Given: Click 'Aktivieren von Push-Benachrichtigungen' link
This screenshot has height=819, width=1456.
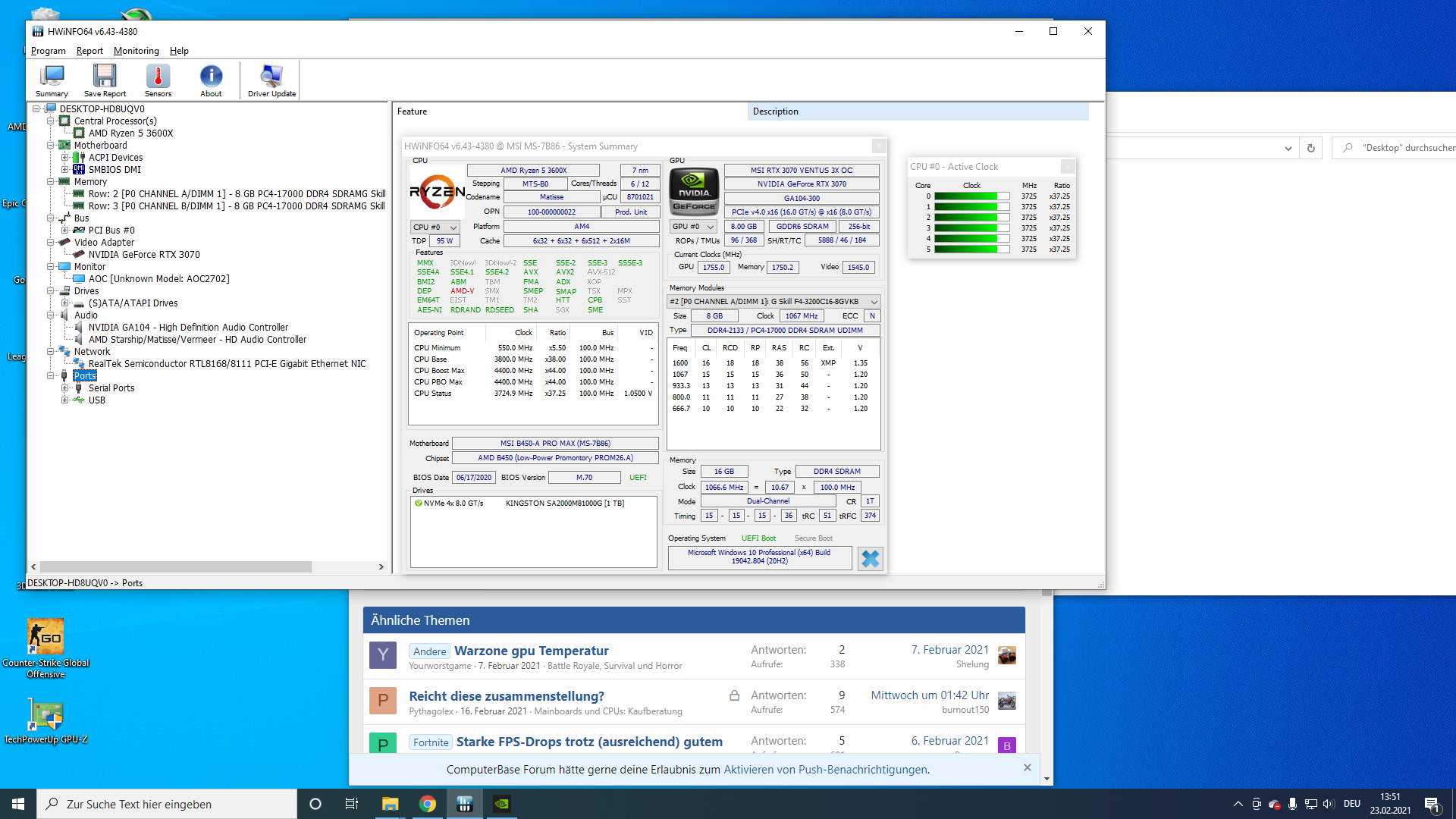Looking at the screenshot, I should (x=825, y=769).
